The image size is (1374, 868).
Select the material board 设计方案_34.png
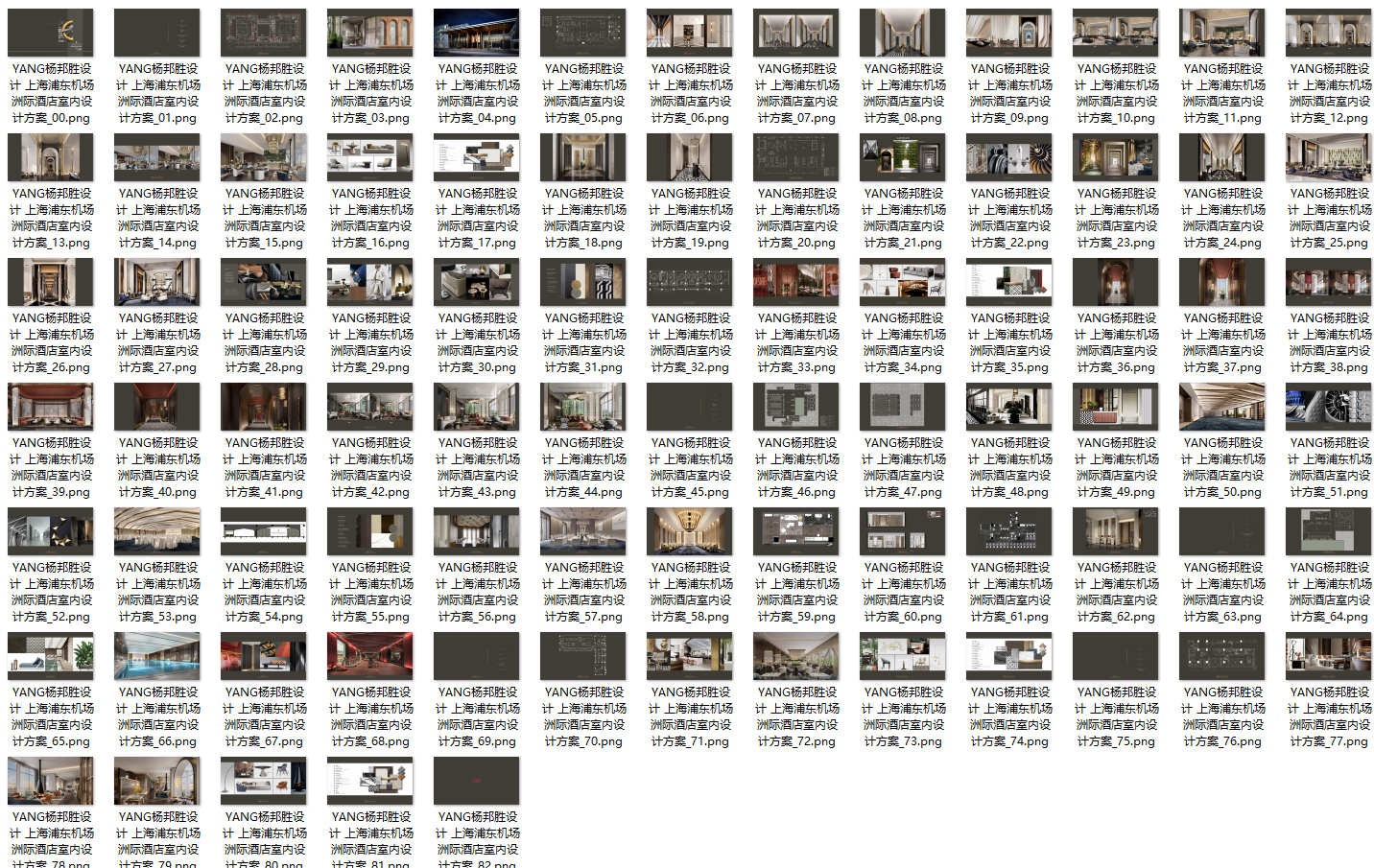point(902,281)
